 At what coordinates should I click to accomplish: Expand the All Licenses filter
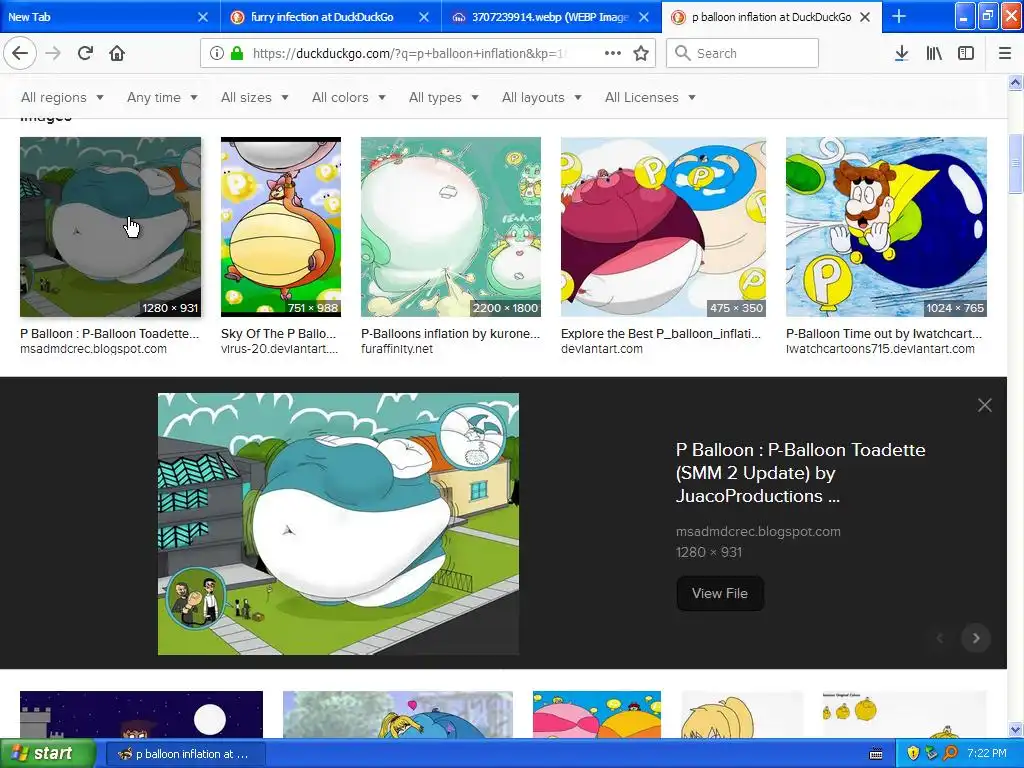650,97
